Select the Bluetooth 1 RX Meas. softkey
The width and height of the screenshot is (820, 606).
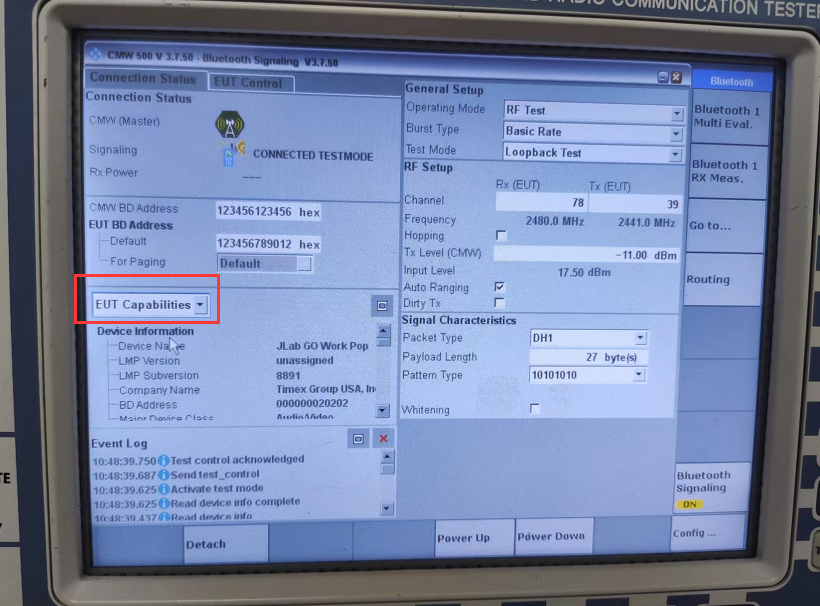pyautogui.click(x=726, y=171)
